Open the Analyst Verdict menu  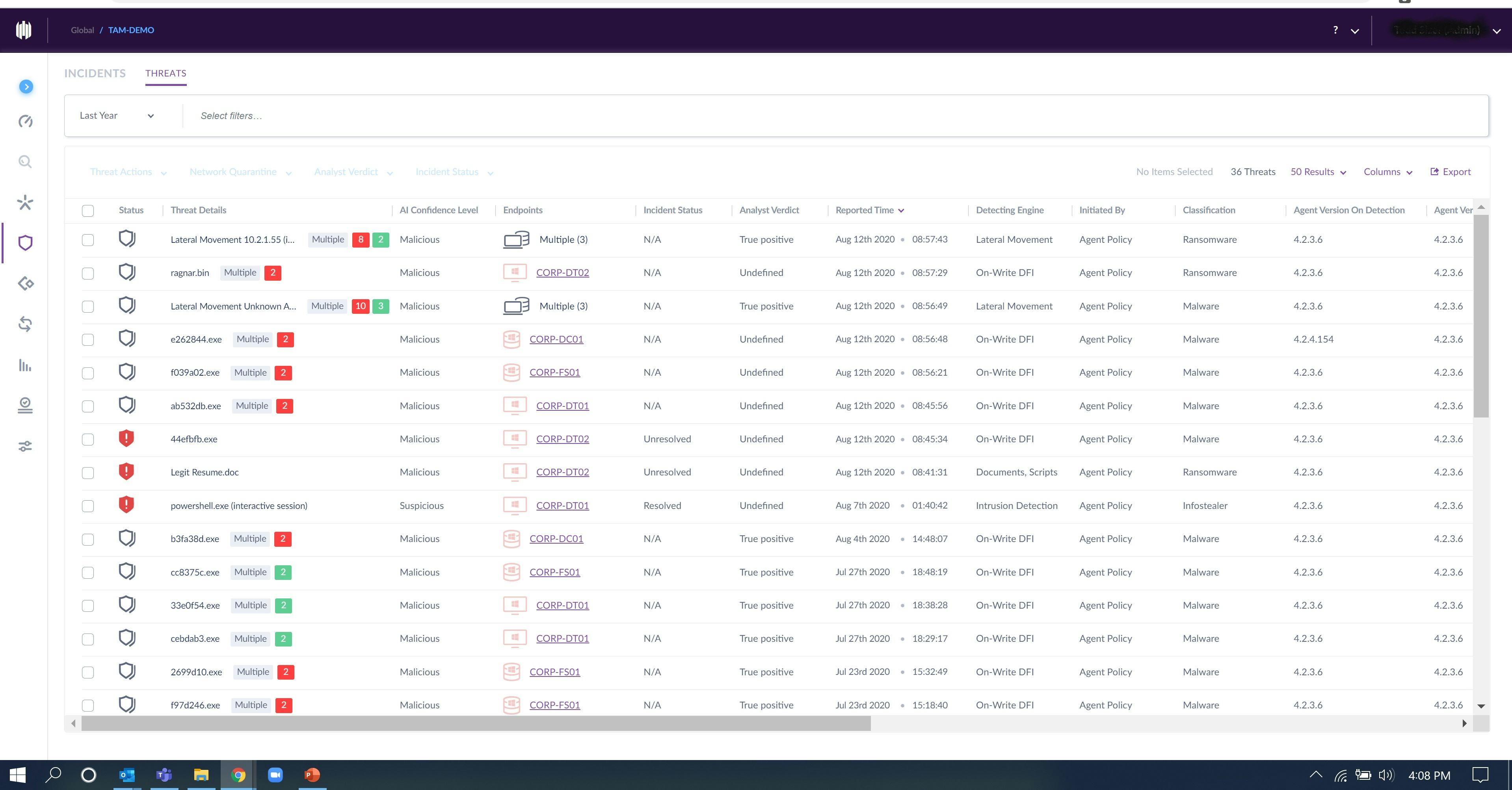coord(351,171)
